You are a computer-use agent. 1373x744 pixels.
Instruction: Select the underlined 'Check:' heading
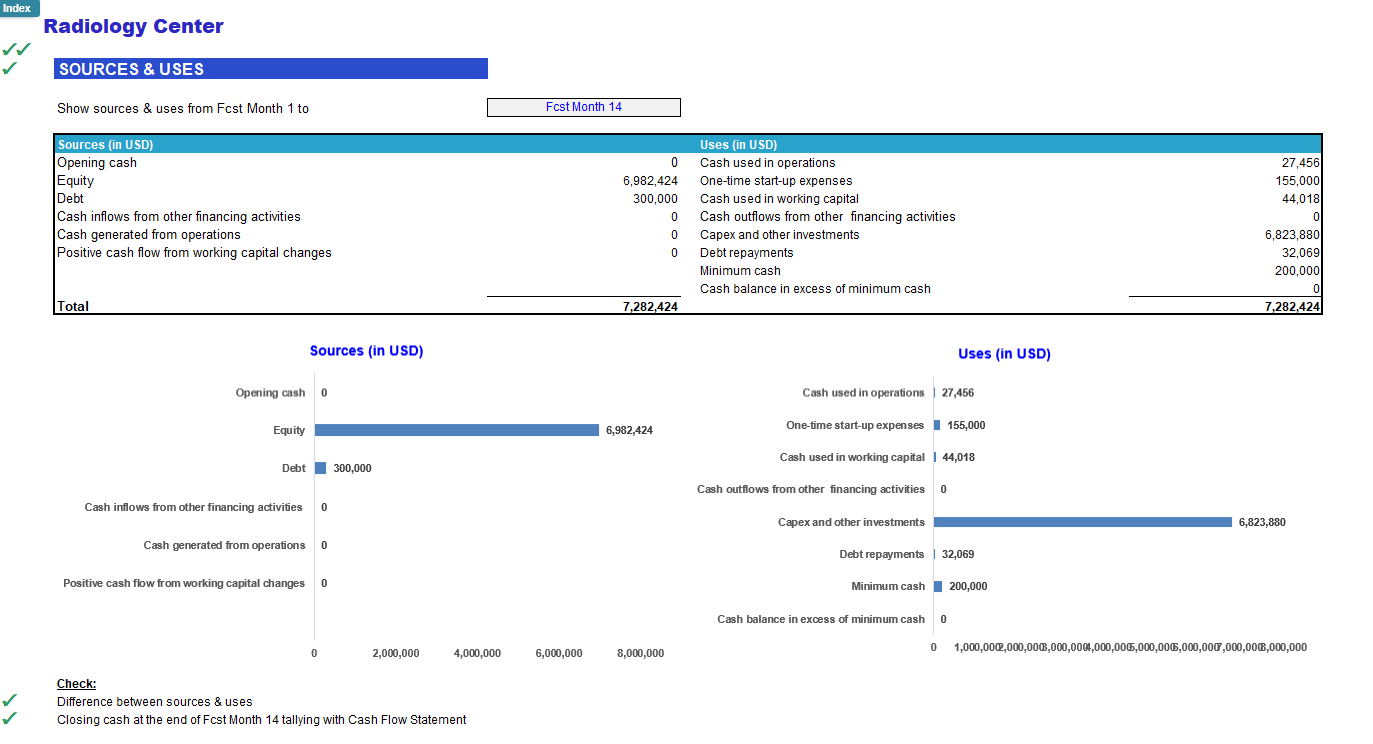coord(77,684)
